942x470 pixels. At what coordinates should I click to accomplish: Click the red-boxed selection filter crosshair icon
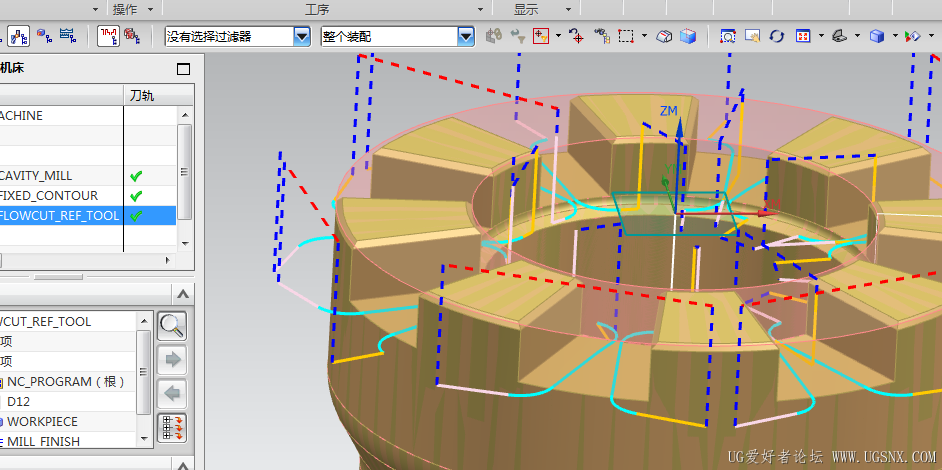[541, 36]
